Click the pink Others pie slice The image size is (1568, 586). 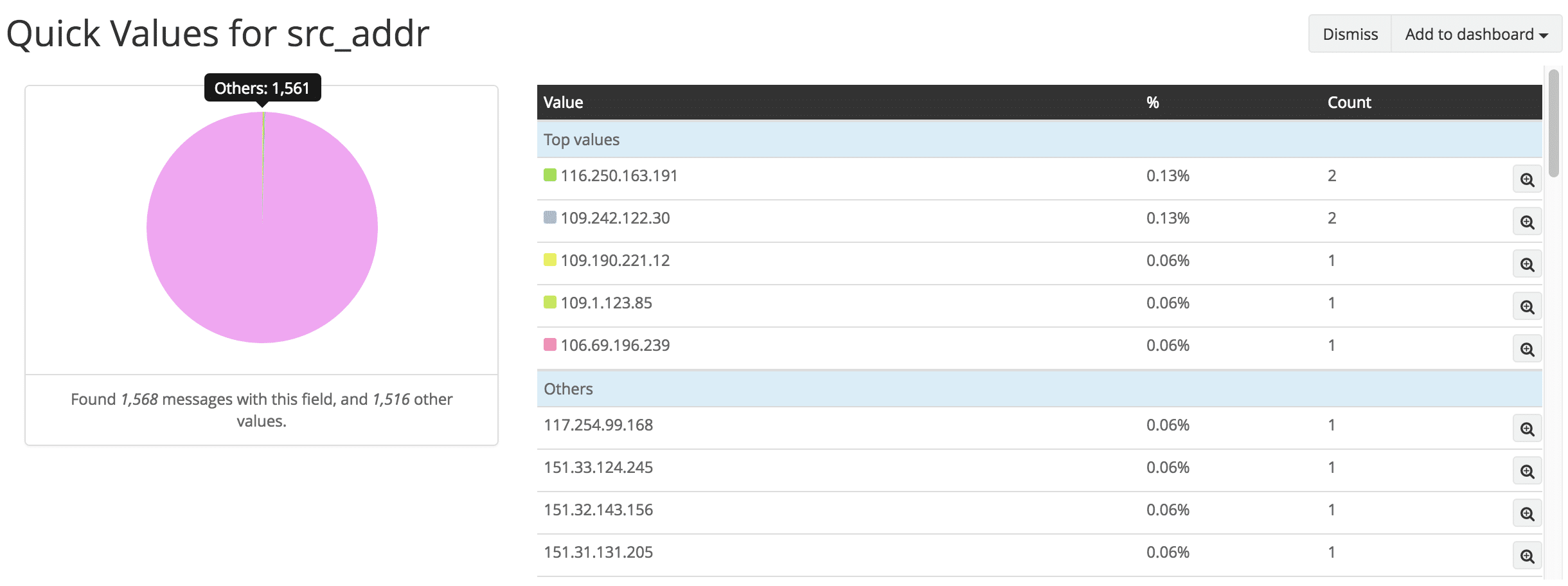point(262,257)
